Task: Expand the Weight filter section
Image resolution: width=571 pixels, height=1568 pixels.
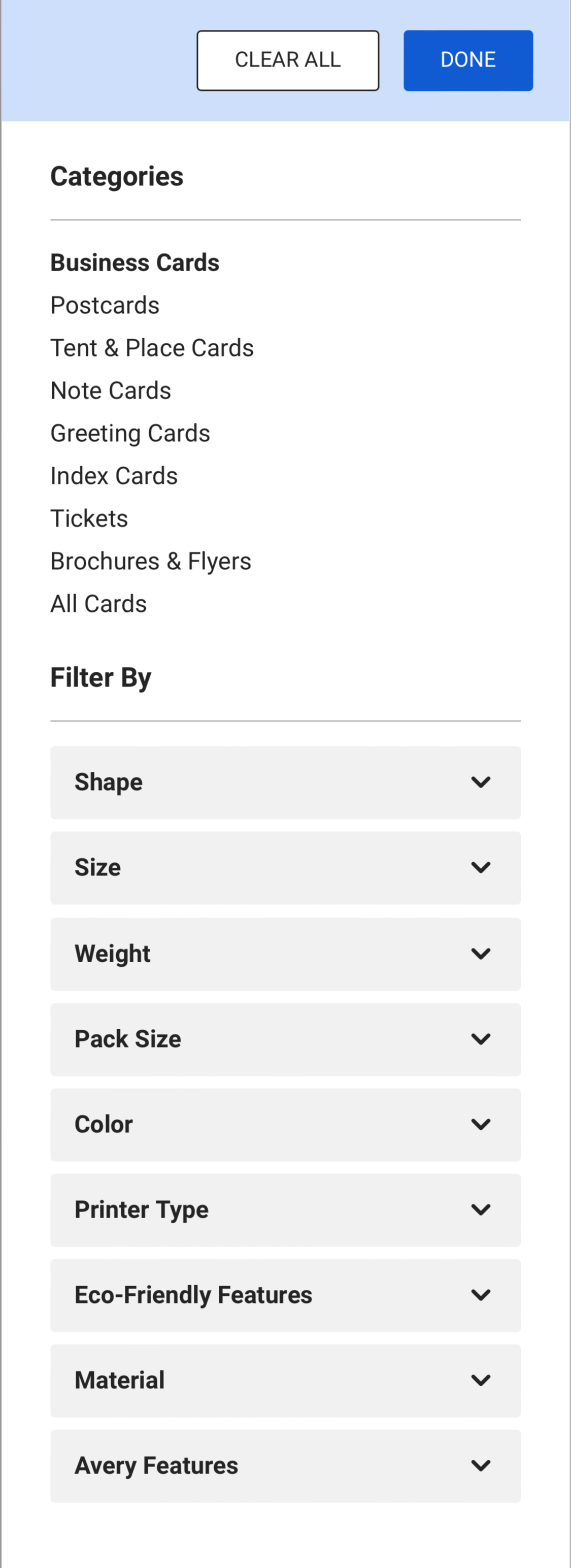Action: point(285,954)
